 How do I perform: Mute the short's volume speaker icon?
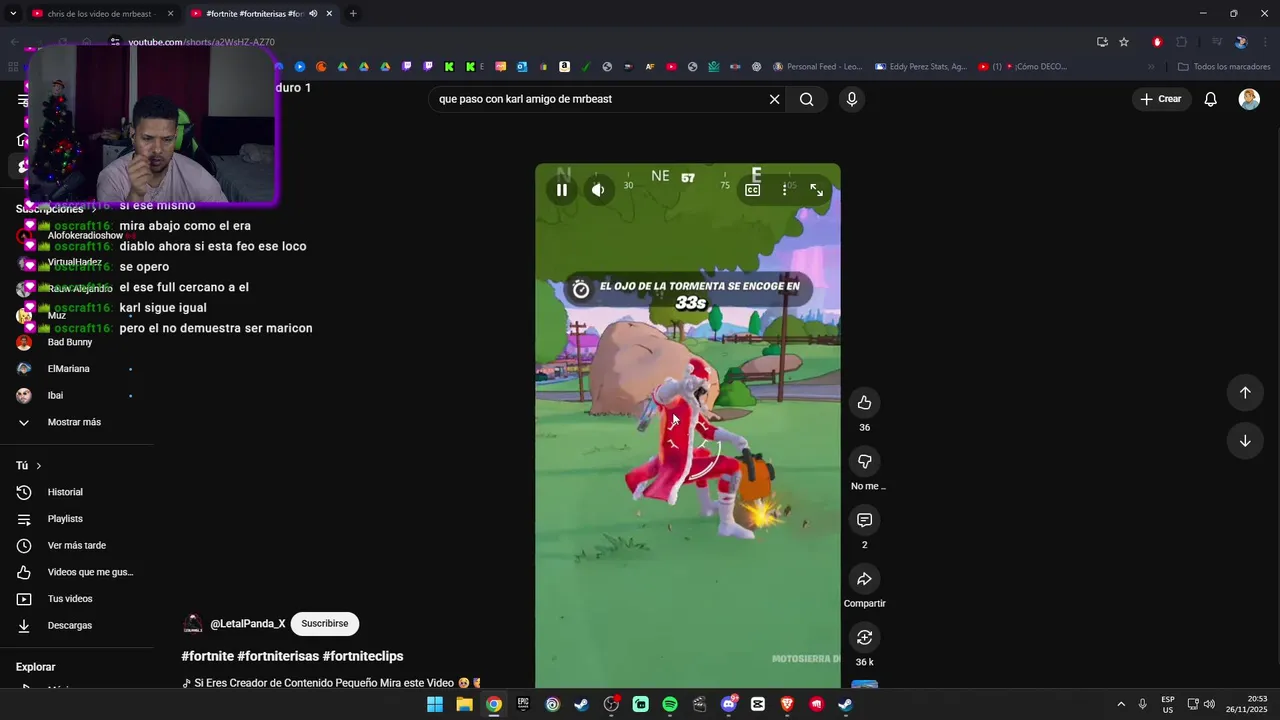click(x=598, y=190)
